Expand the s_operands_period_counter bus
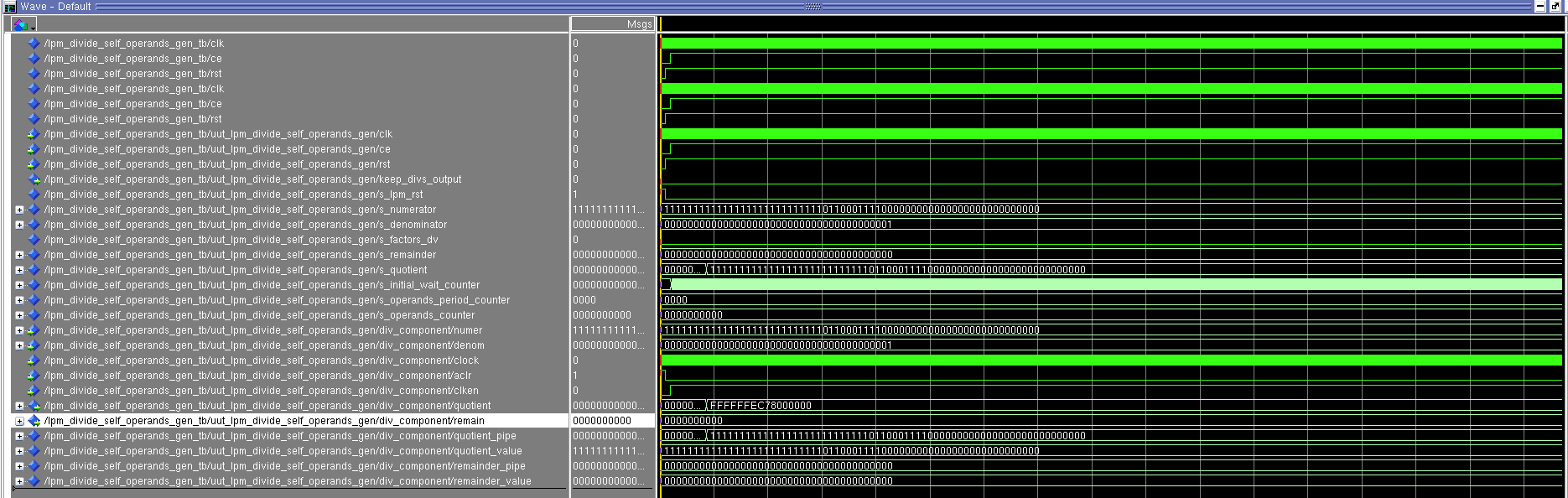Image resolution: width=1568 pixels, height=498 pixels. (x=19, y=300)
